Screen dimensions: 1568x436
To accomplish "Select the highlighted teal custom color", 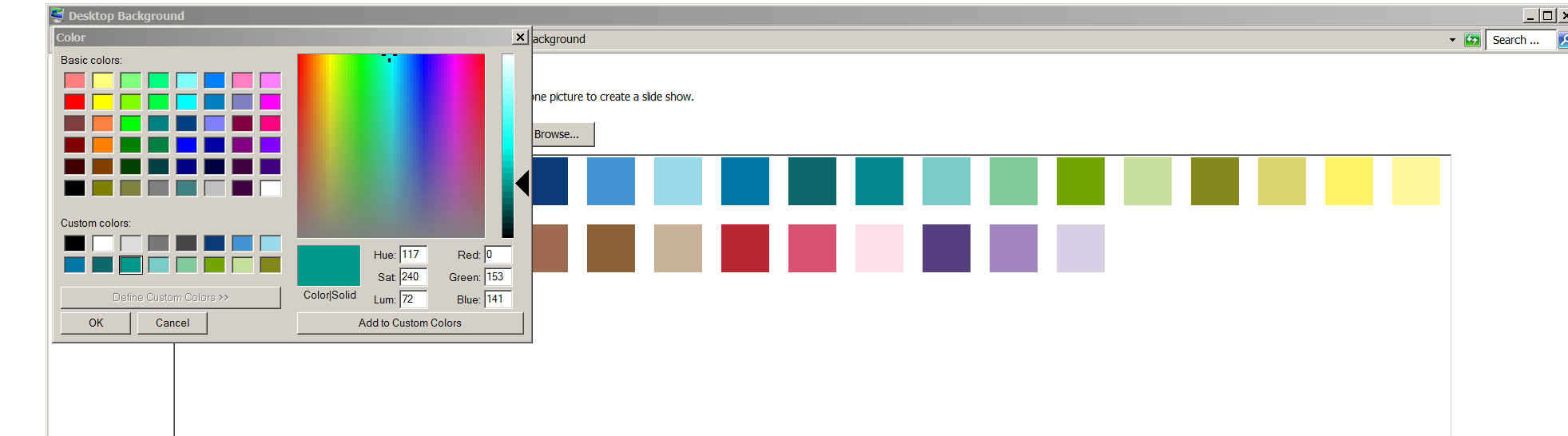I will point(130,264).
